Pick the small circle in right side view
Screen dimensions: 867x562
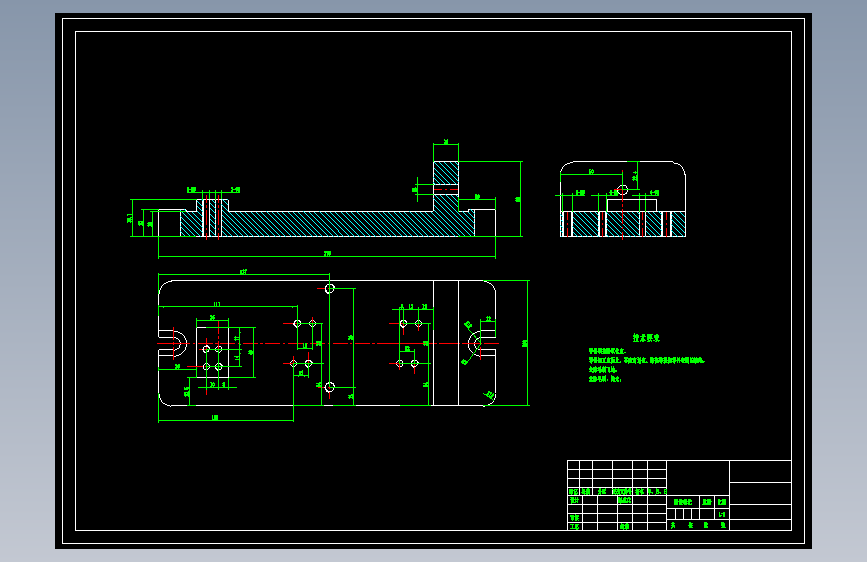point(623,190)
